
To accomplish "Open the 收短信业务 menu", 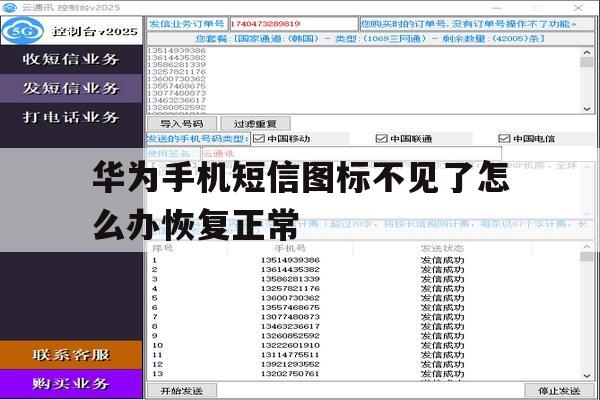I will coord(71,59).
